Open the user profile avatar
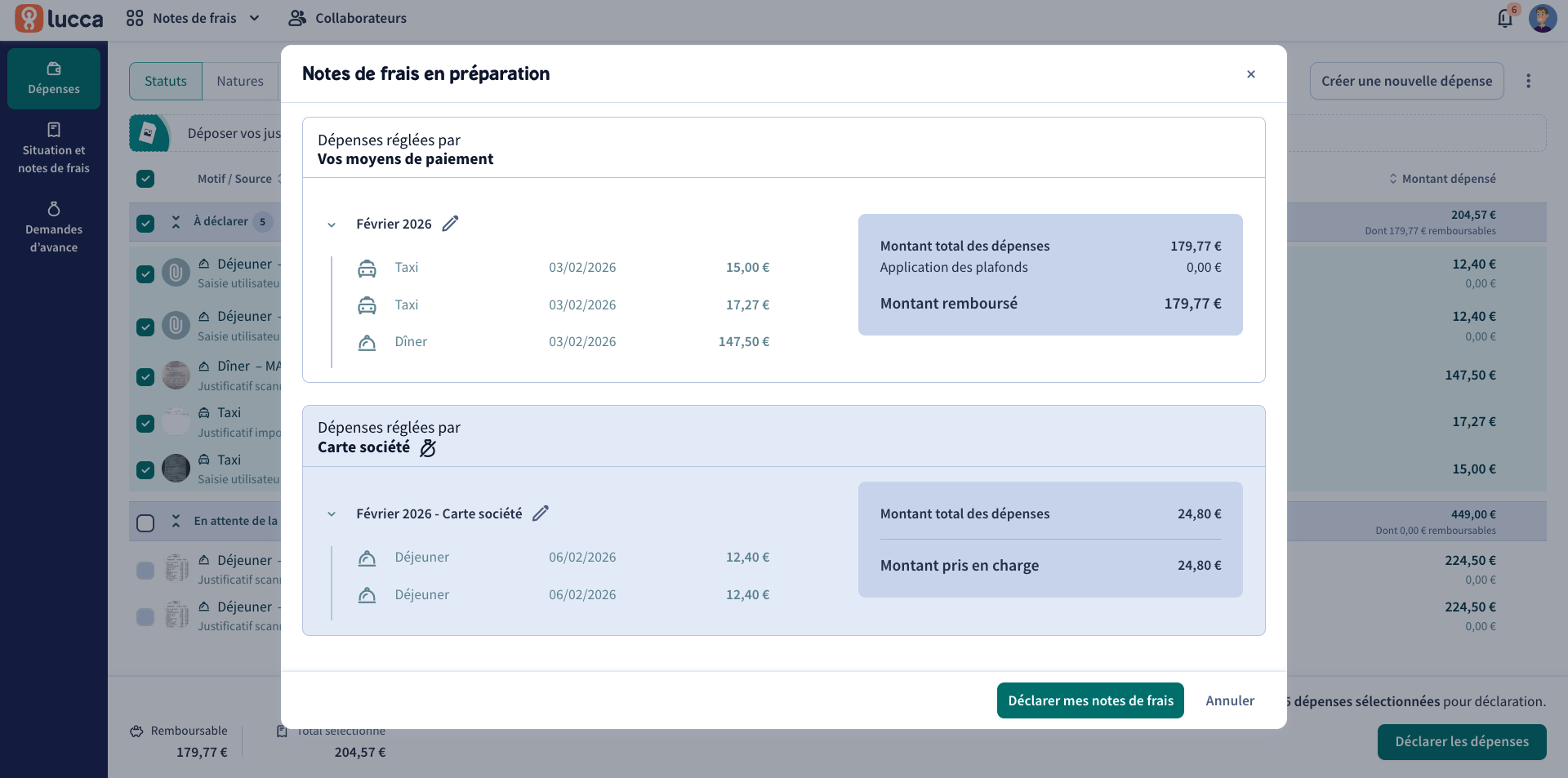Viewport: 1568px width, 778px height. tap(1543, 18)
